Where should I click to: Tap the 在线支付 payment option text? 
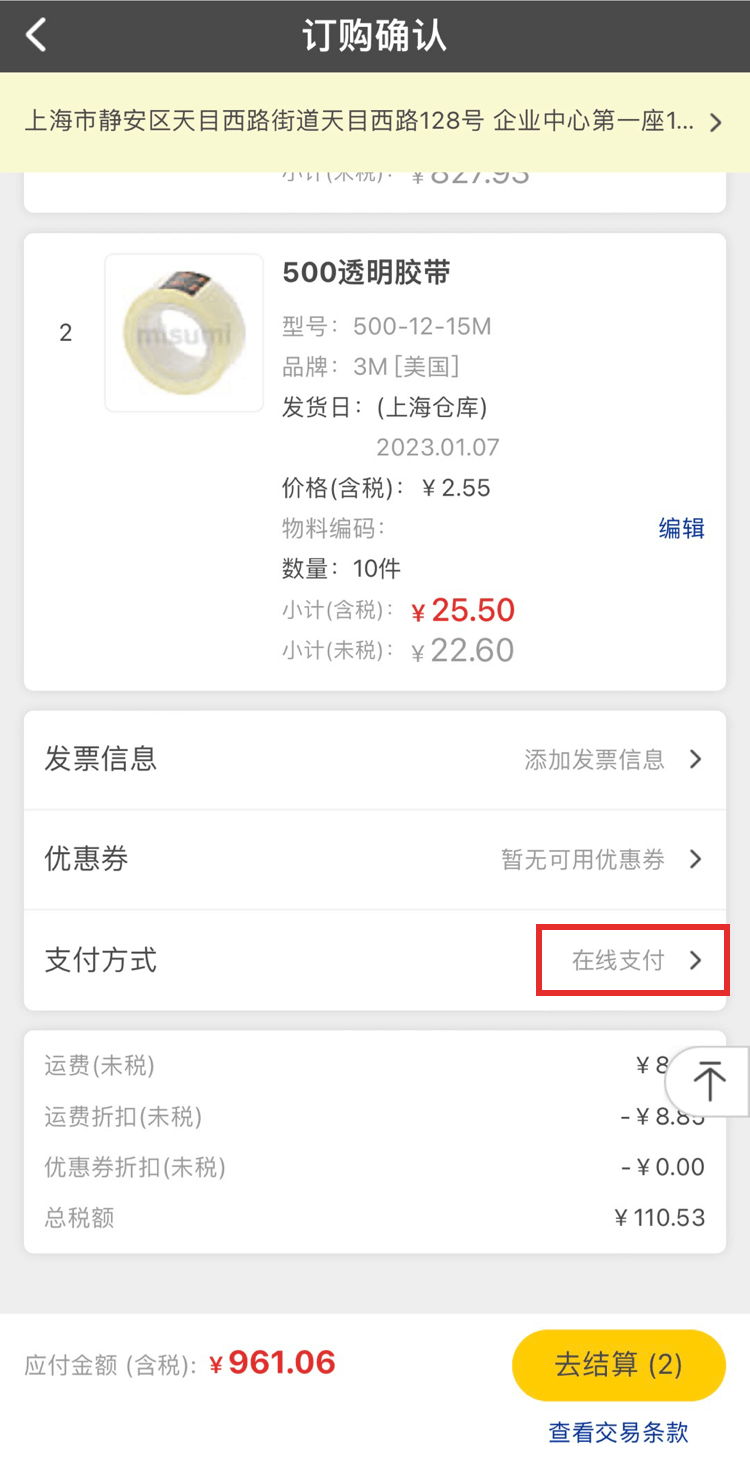coord(617,961)
